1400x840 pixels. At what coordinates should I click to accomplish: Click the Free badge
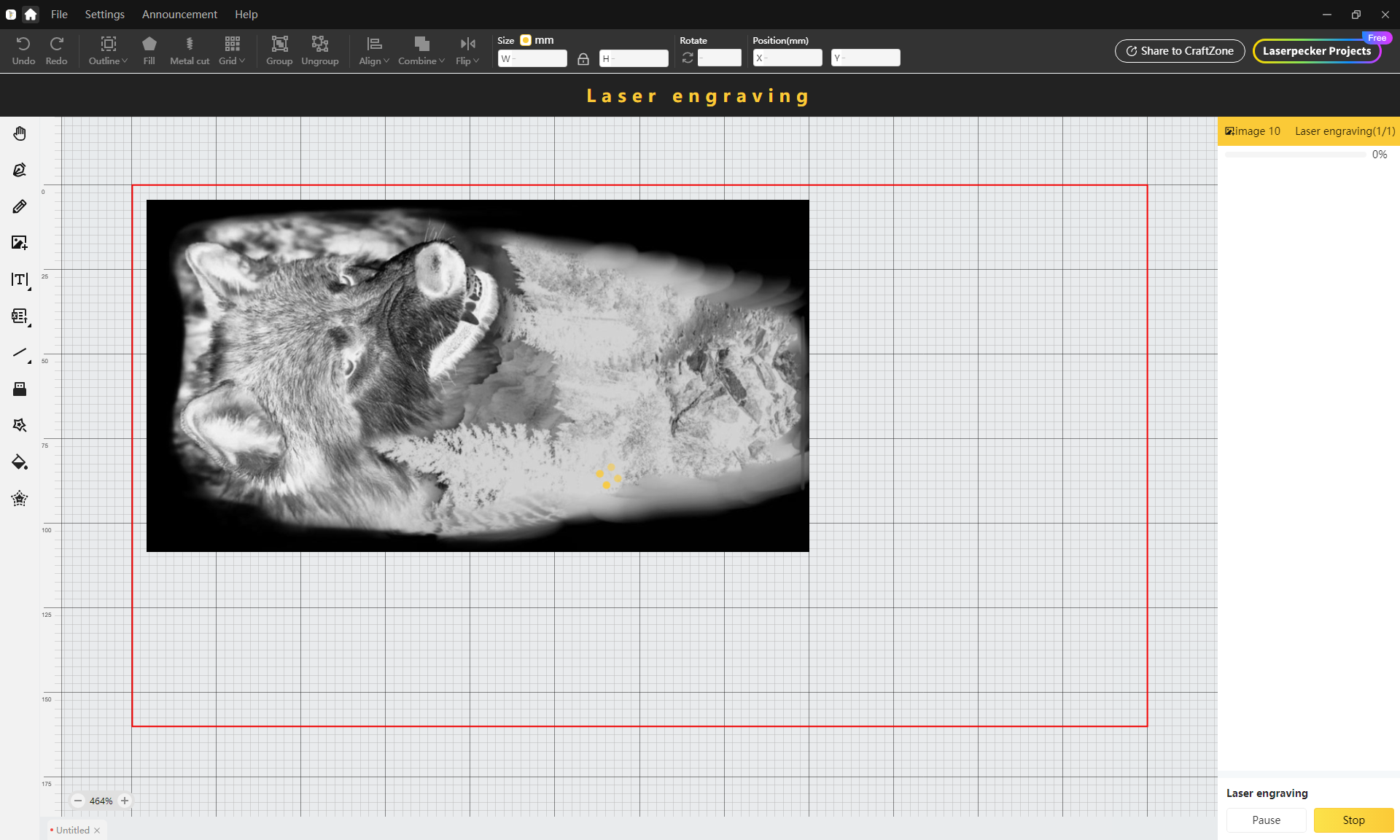coord(1377,38)
